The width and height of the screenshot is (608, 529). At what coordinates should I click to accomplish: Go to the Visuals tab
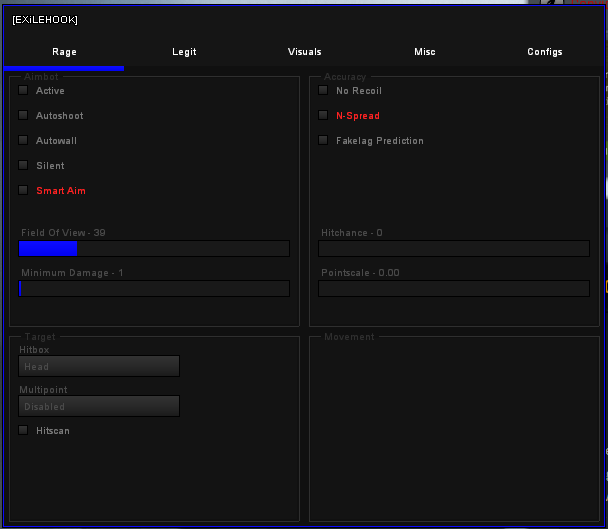(304, 52)
